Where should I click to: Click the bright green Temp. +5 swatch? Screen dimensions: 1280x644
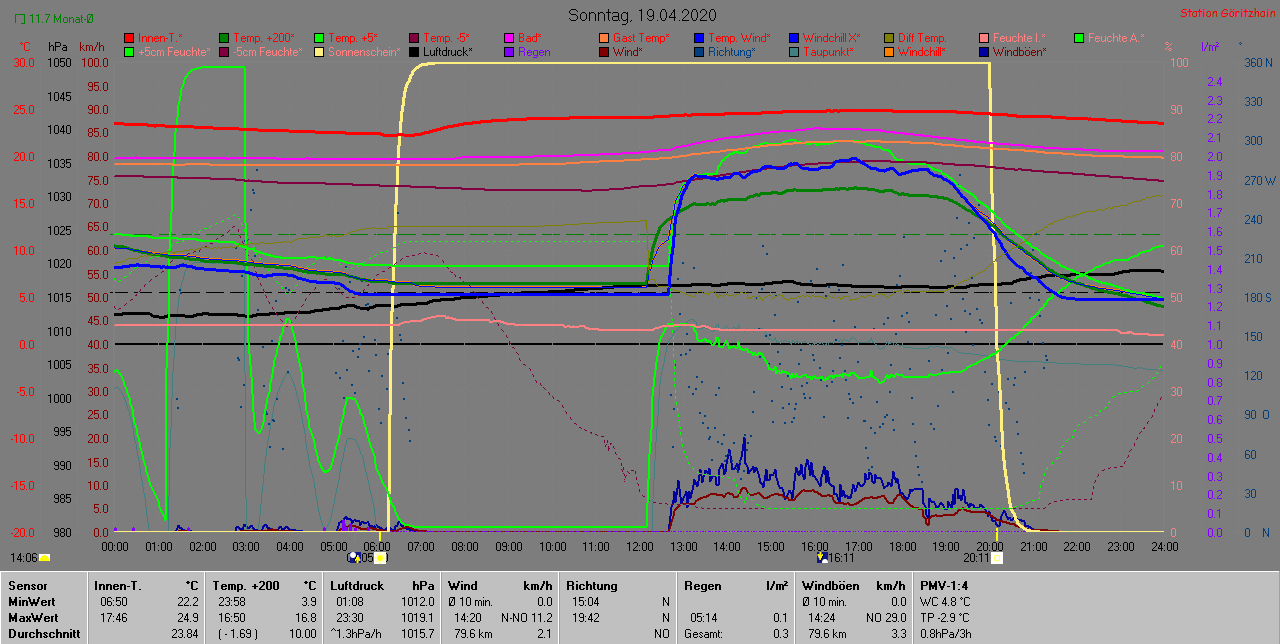(x=319, y=38)
